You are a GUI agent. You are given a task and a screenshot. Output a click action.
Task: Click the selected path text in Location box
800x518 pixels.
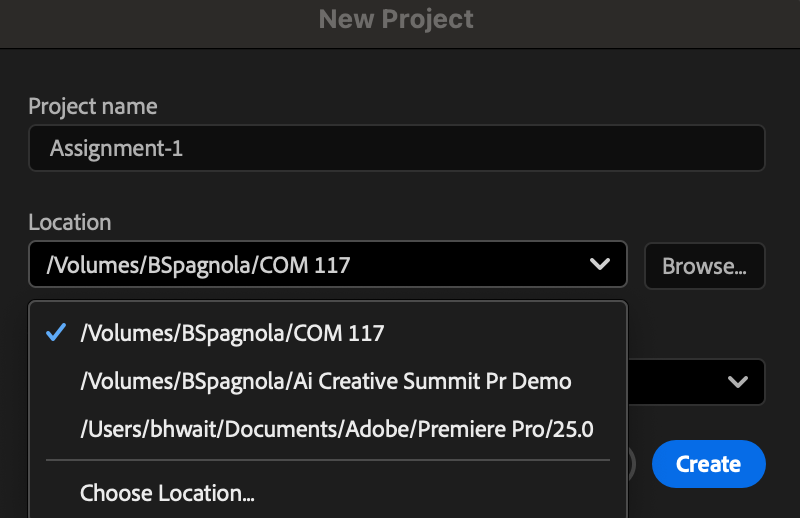(198, 265)
